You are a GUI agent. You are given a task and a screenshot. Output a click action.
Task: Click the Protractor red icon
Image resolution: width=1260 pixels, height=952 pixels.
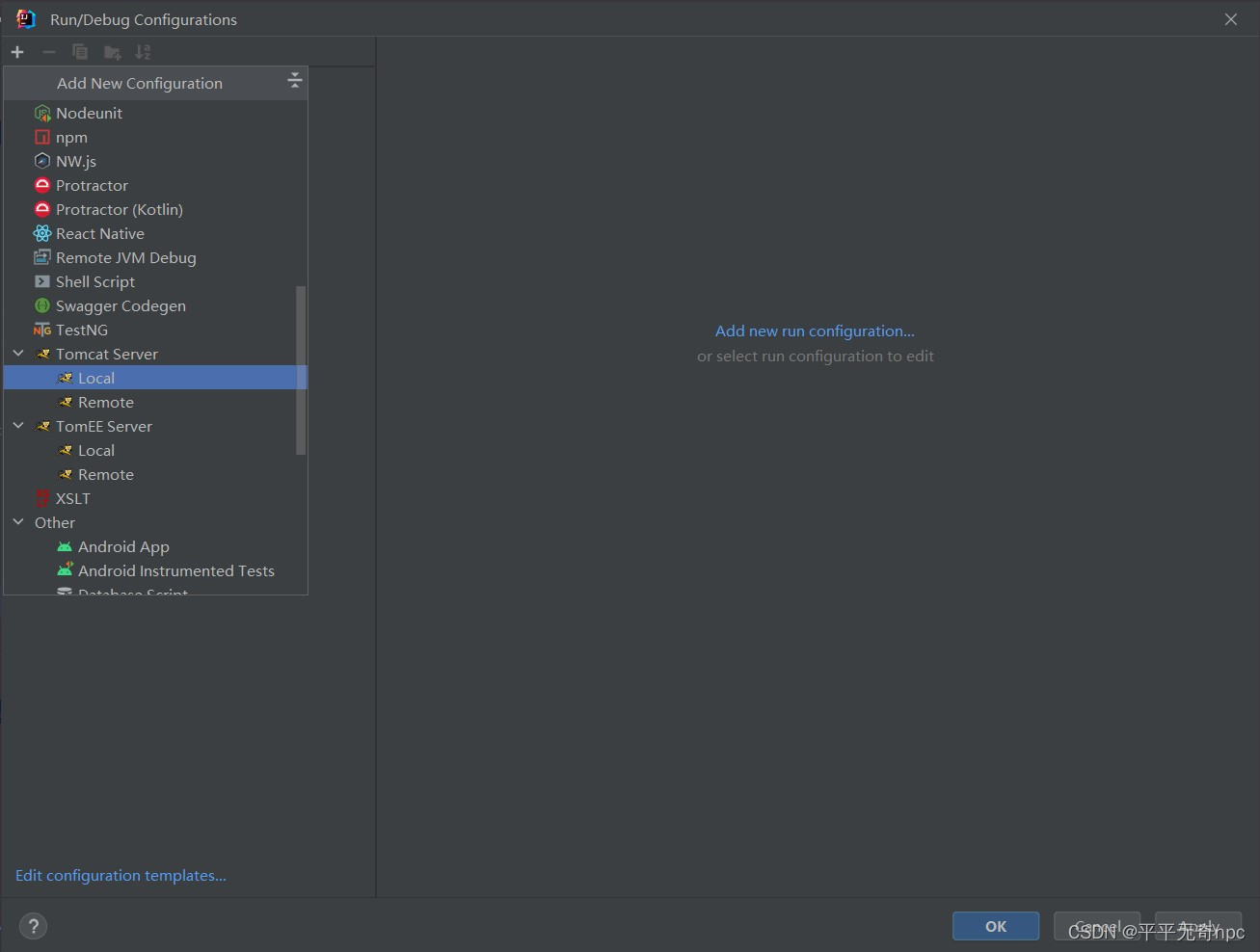[x=42, y=185]
